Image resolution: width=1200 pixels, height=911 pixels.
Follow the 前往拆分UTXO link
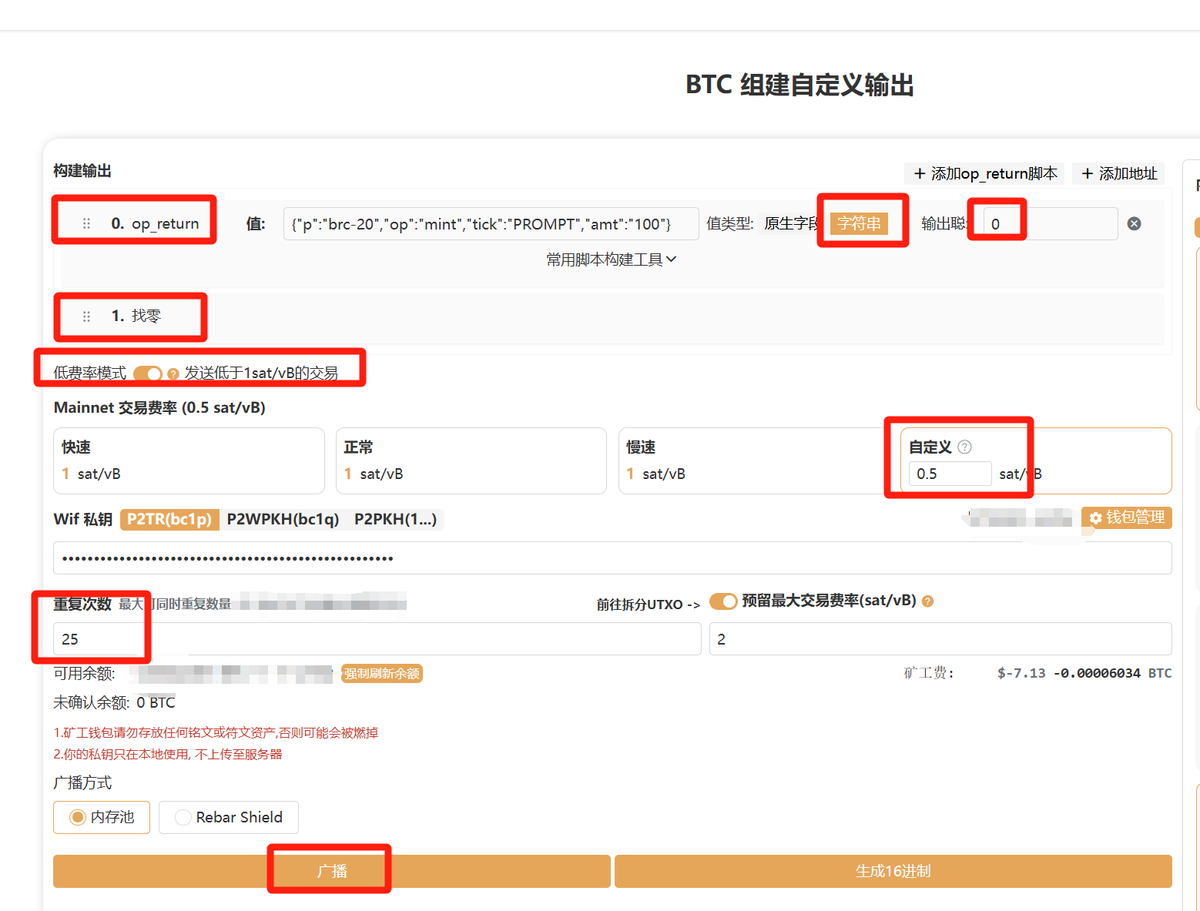648,604
